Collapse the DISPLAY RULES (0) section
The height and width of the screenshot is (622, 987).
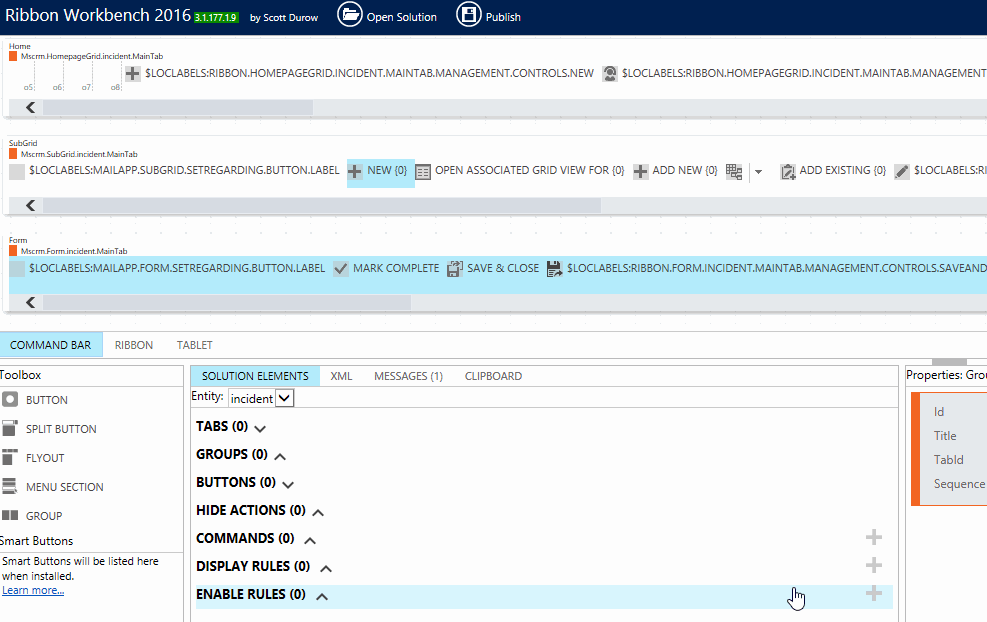pyautogui.click(x=325, y=568)
